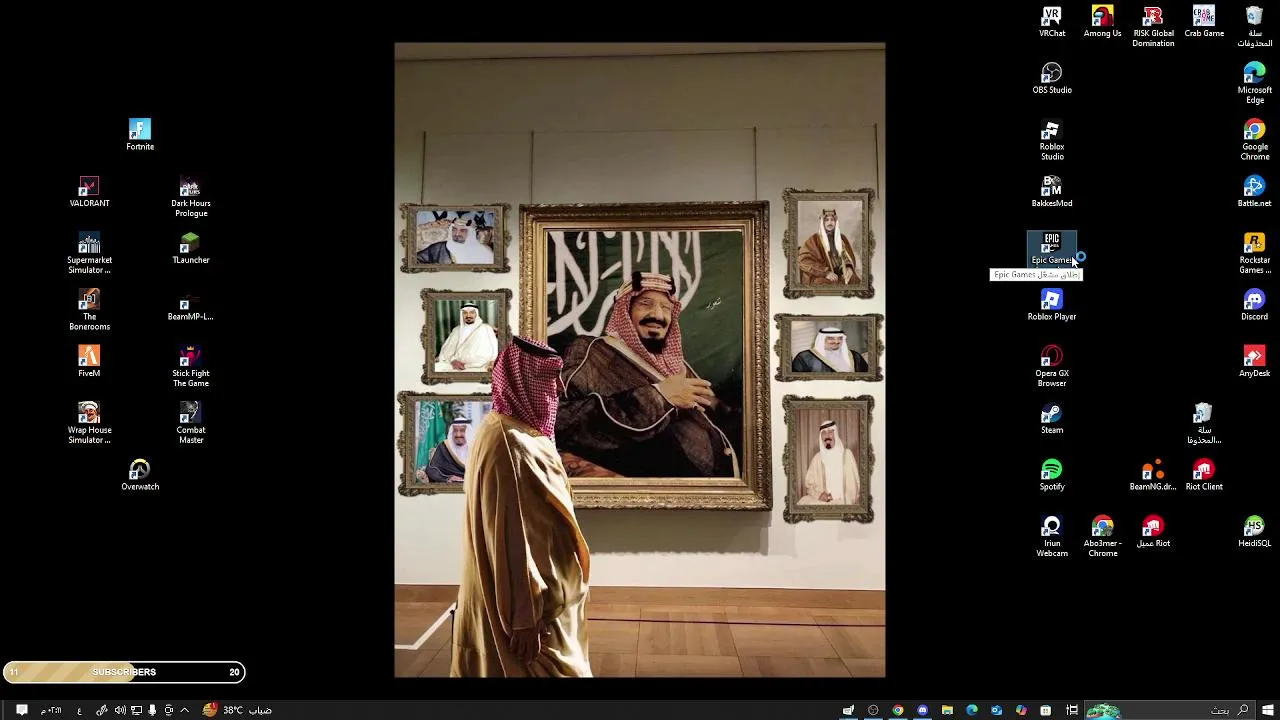The height and width of the screenshot is (720, 1280).
Task: Click the volume speaker tray icon
Action: (120, 710)
